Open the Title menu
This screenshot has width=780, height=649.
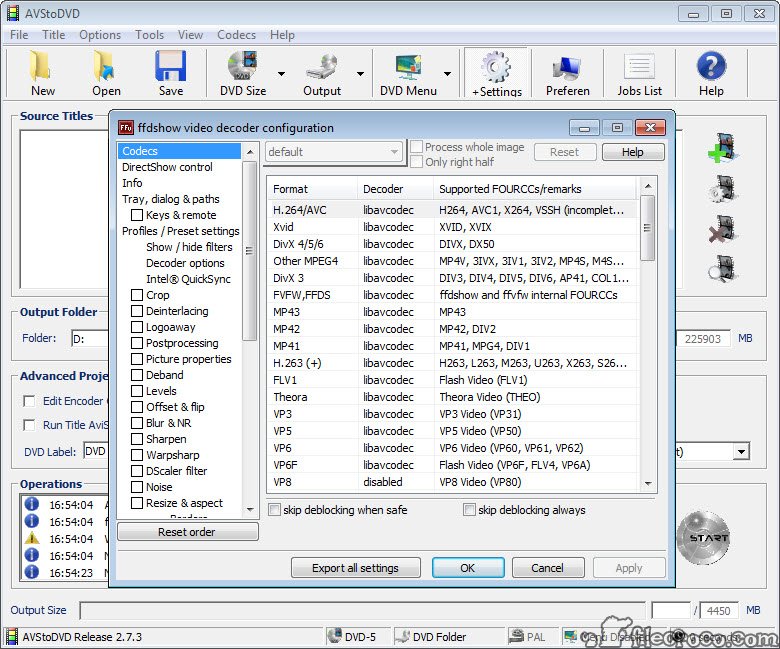pyautogui.click(x=53, y=35)
